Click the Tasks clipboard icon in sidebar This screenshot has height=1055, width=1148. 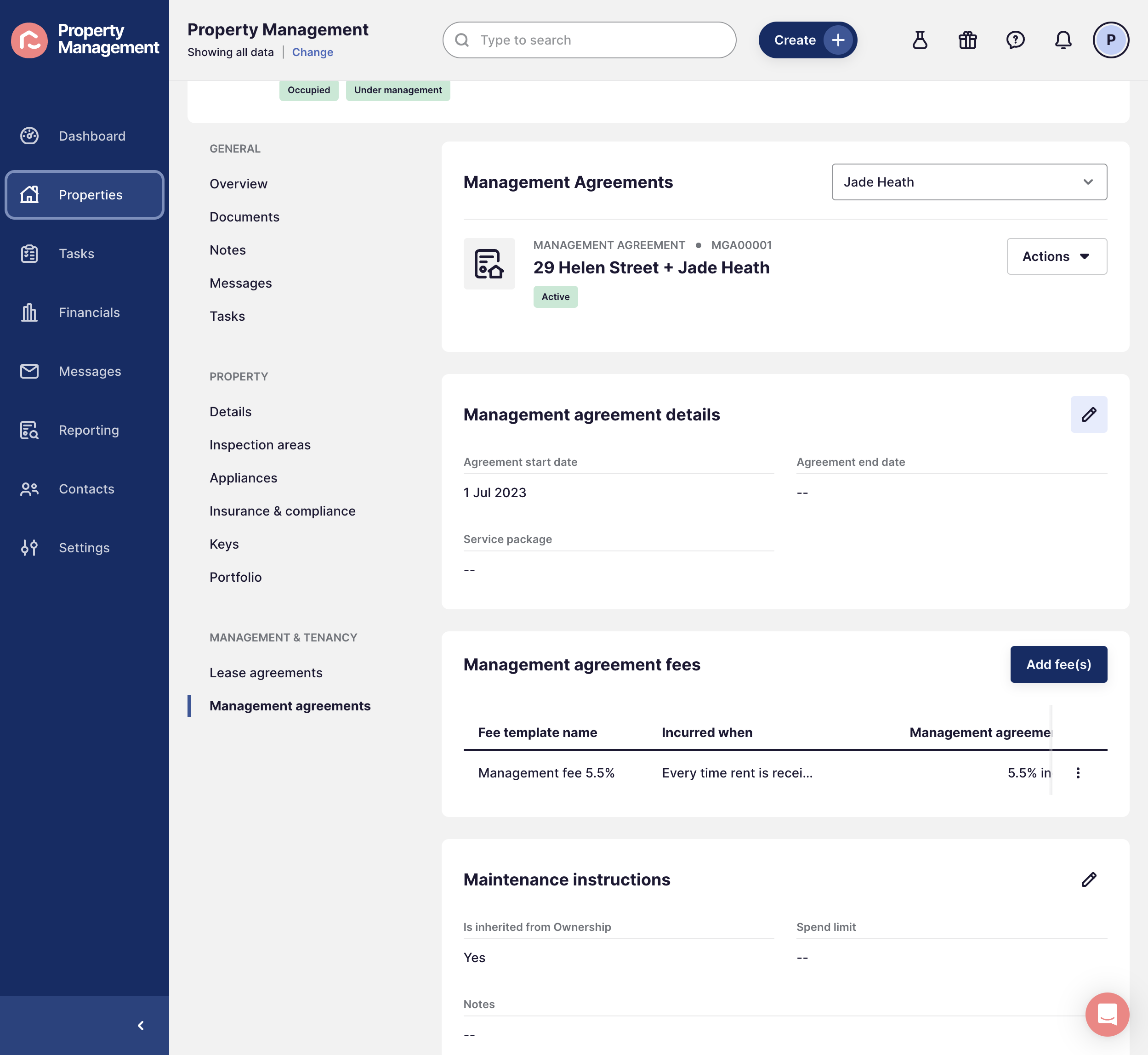pos(30,254)
